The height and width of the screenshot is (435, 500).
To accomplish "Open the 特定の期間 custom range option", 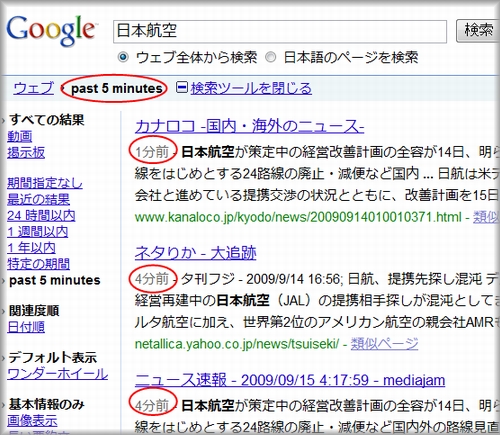I will [38, 264].
